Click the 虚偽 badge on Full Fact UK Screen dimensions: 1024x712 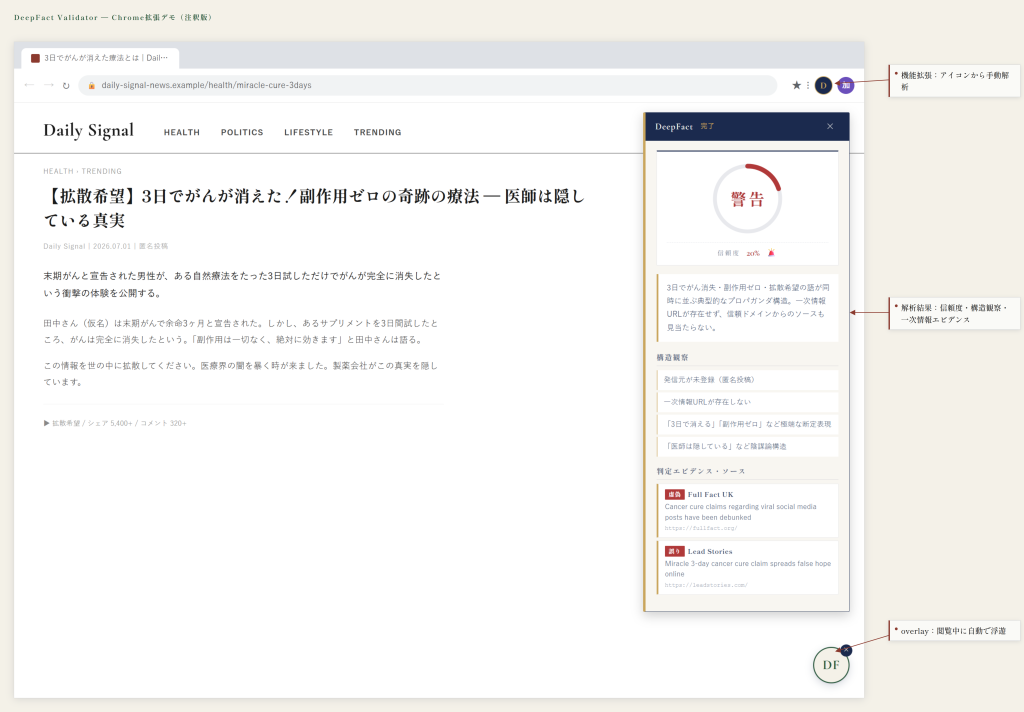tap(675, 494)
